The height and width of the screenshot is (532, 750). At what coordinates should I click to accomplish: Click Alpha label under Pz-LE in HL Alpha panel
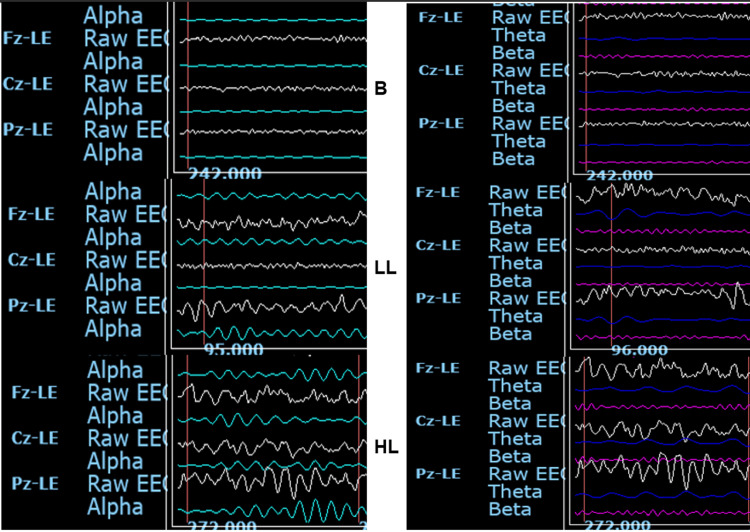(115, 507)
